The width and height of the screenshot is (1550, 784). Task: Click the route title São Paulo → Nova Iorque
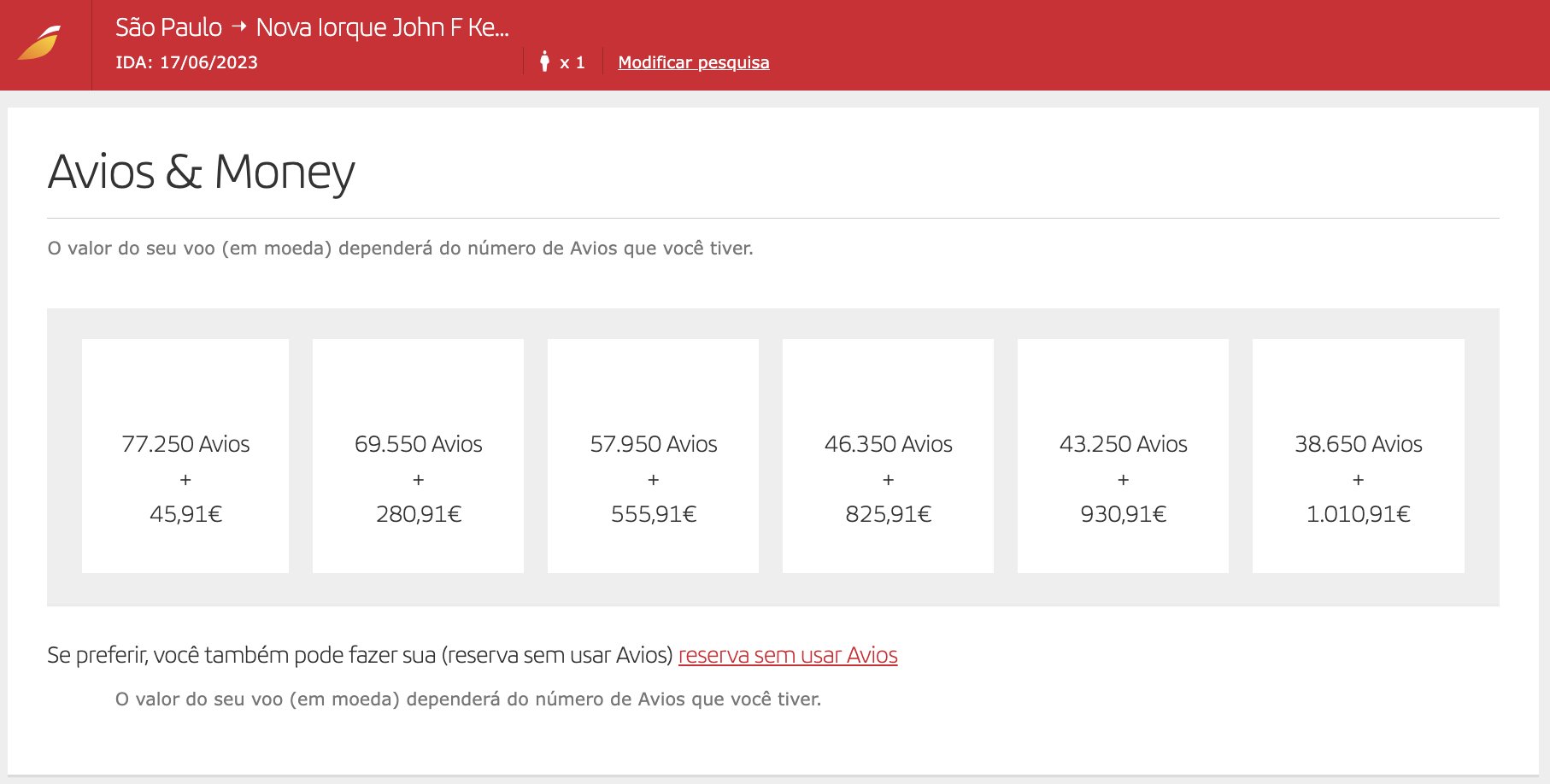pyautogui.click(x=312, y=27)
